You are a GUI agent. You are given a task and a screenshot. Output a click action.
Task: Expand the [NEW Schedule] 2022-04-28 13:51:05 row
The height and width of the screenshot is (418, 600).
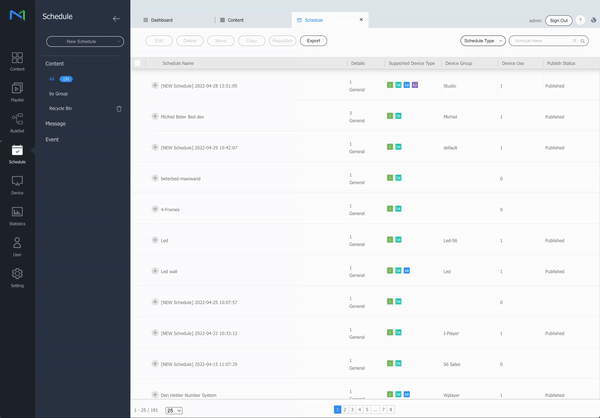155,85
